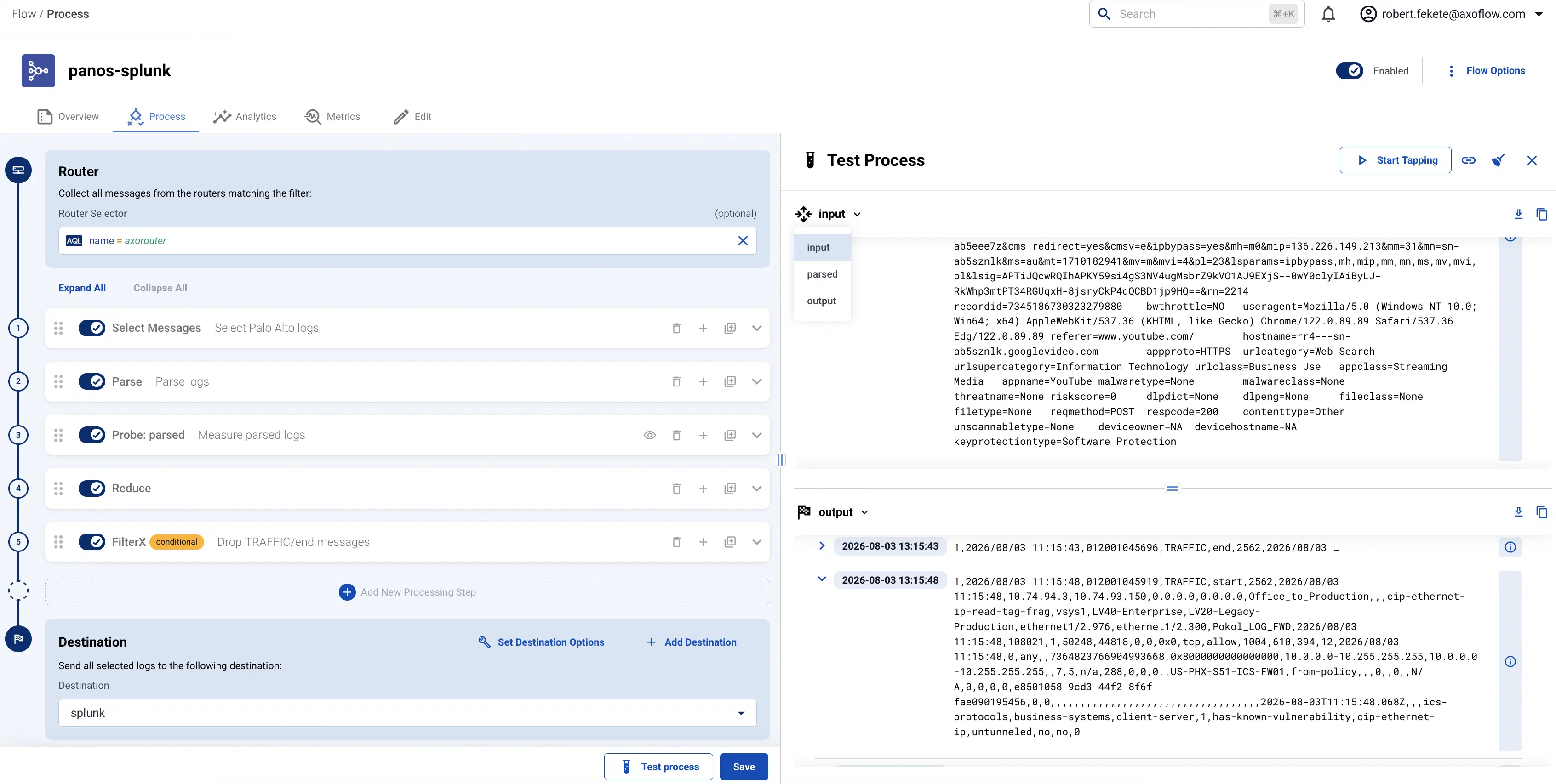The width and height of the screenshot is (1556, 784).
Task: Disable the Probe: parsed step
Action: (x=92, y=435)
